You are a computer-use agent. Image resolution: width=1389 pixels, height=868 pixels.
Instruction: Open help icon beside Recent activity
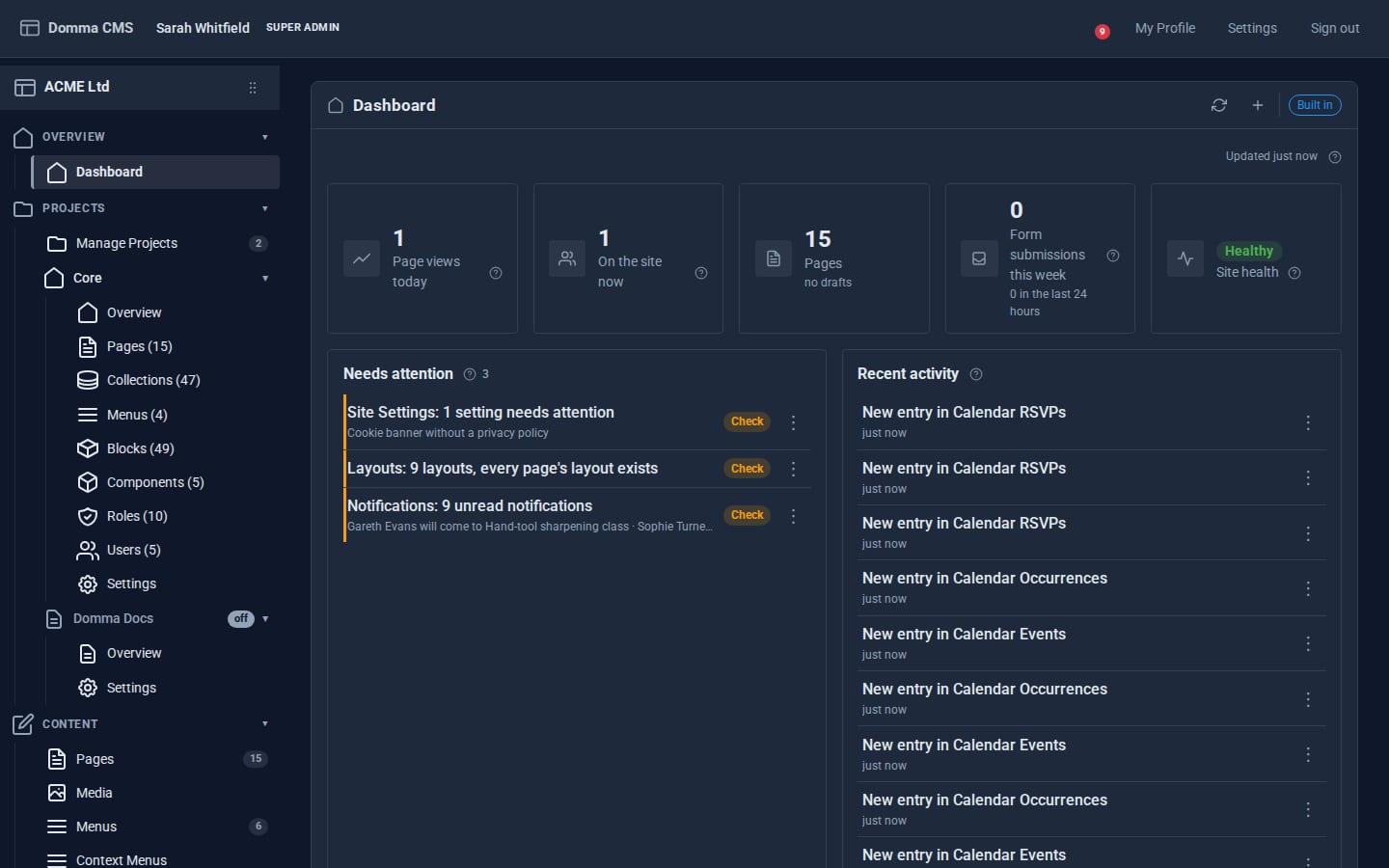pos(976,374)
